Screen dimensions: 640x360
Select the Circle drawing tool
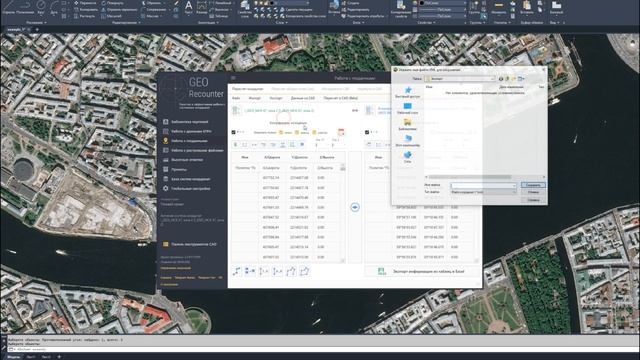tap(41, 7)
